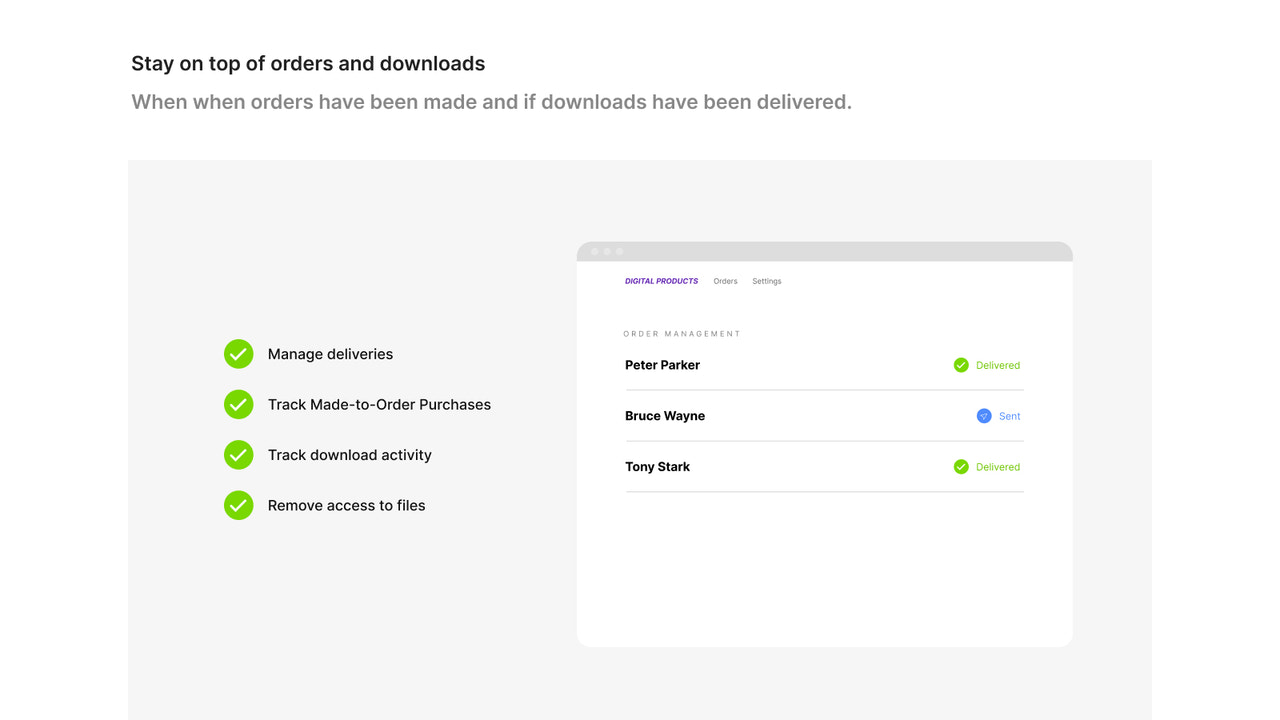Image resolution: width=1280 pixels, height=720 pixels.
Task: Select the Peter Parker order row
Action: click(x=824, y=365)
